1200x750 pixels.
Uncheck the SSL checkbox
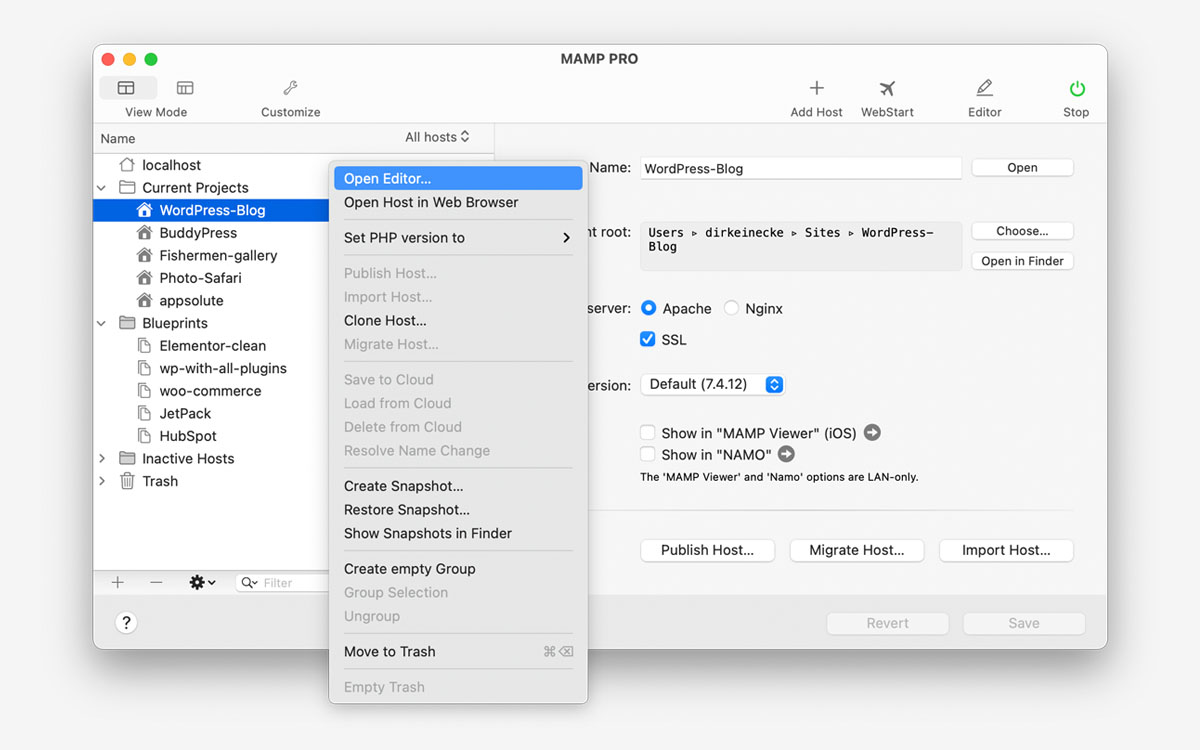pos(648,339)
